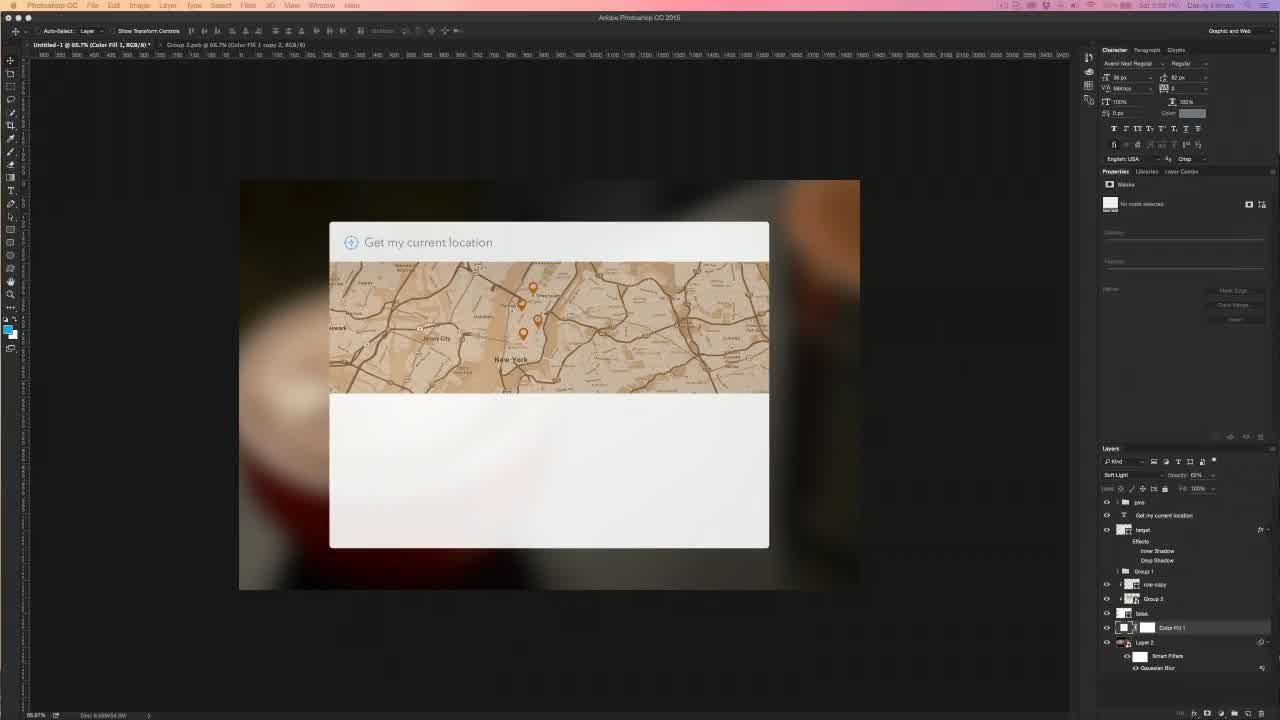1280x720 pixels.
Task: Select the Drop Shadow effect row
Action: pyautogui.click(x=1157, y=561)
